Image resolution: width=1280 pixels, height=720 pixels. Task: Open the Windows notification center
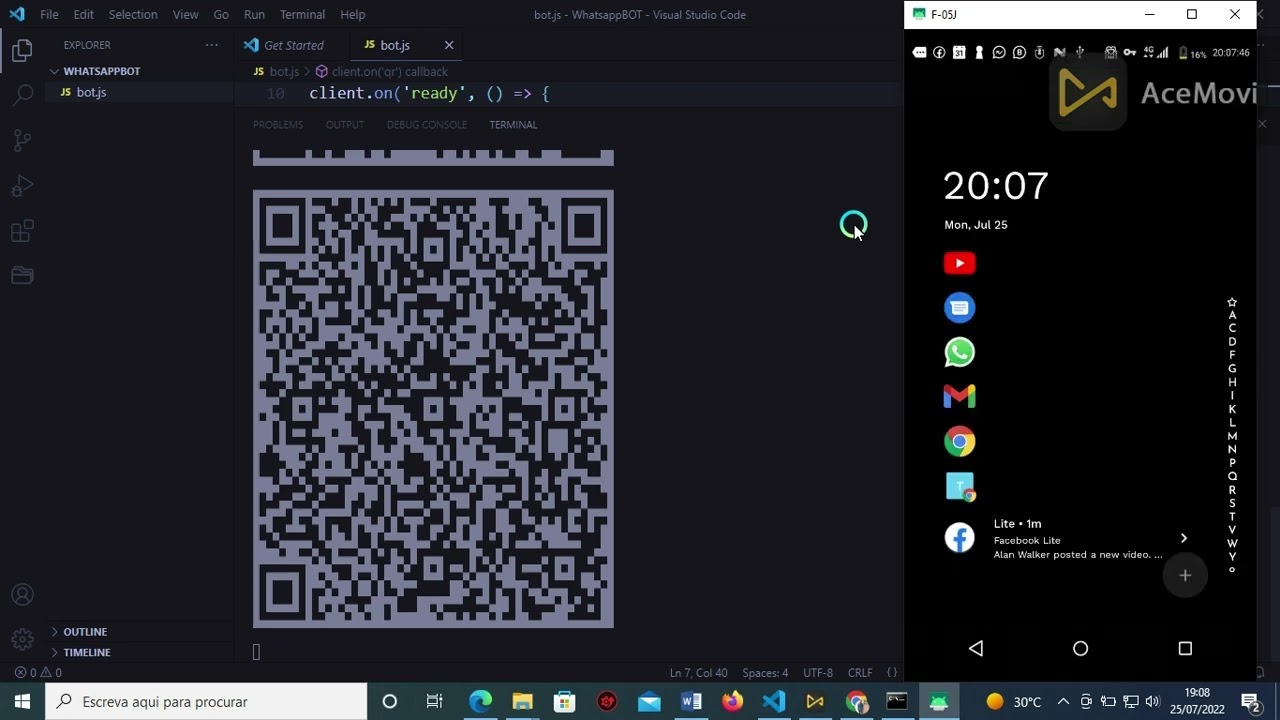pyautogui.click(x=1250, y=702)
